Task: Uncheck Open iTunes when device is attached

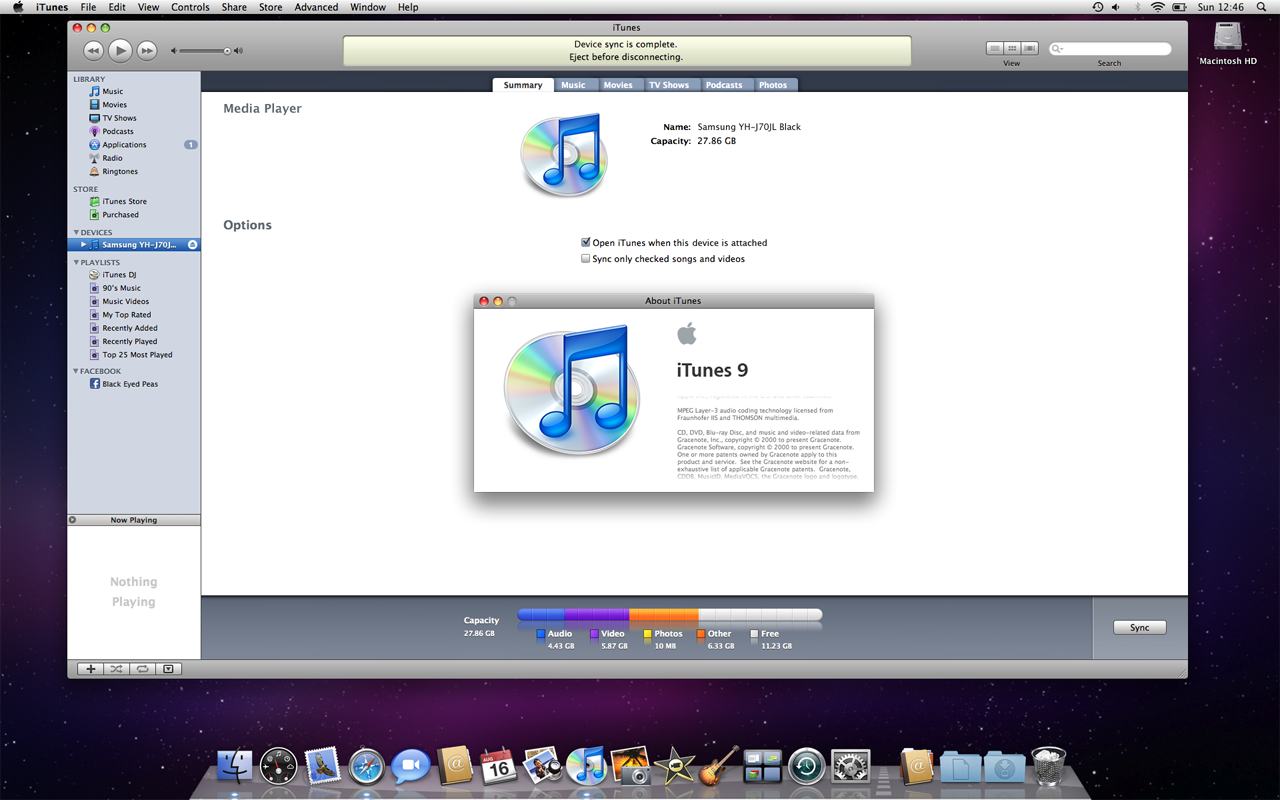Action: 586,243
